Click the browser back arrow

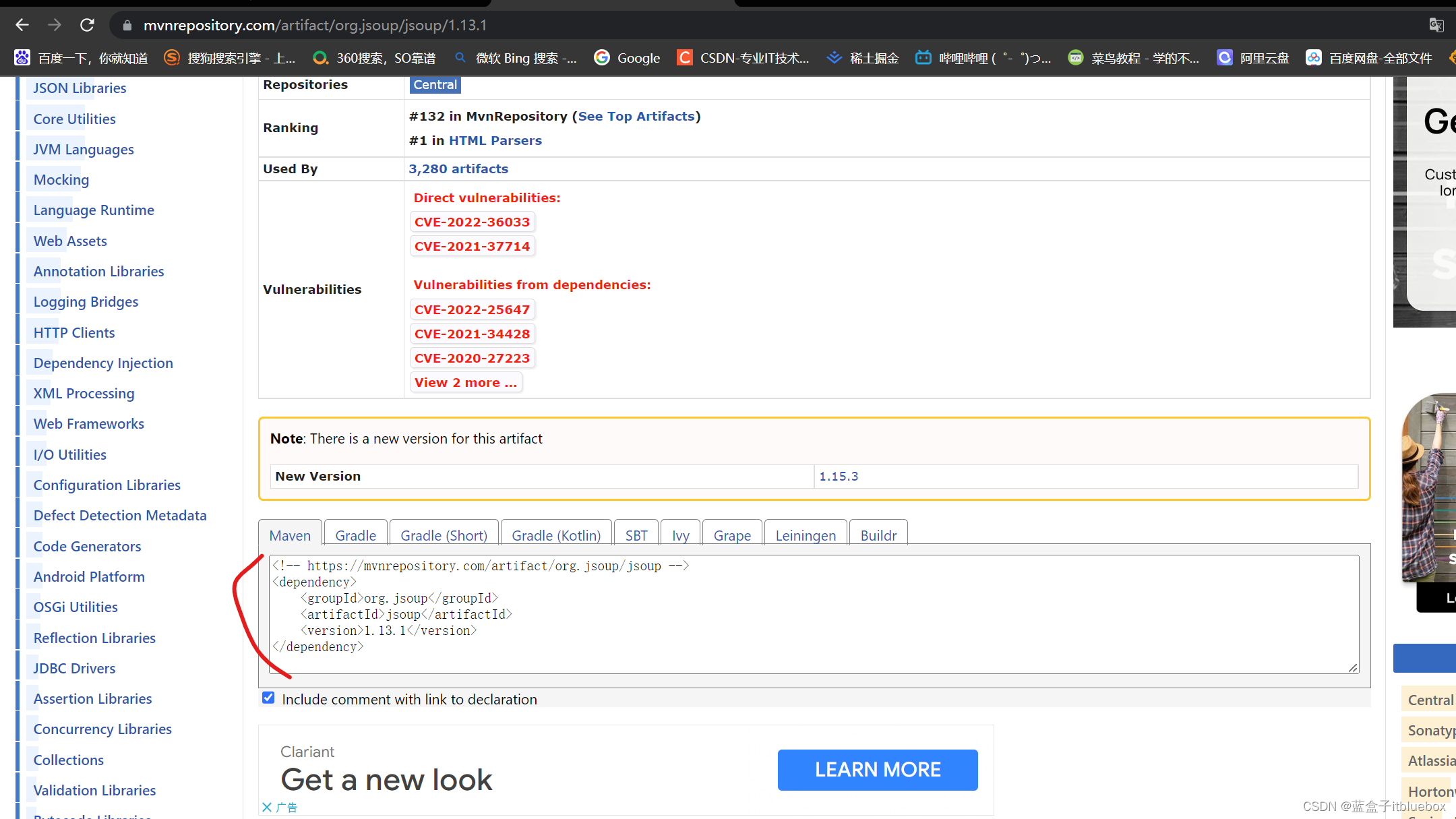22,25
